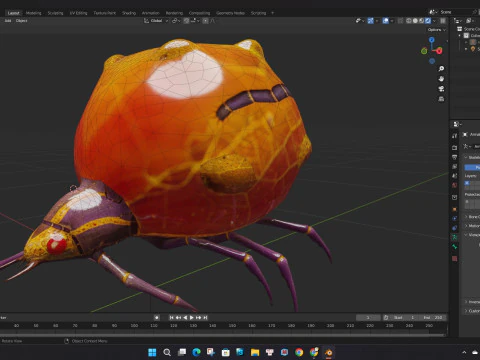Open the Render properties tab
Viewport: 480px width, 360px height.
(x=455, y=147)
